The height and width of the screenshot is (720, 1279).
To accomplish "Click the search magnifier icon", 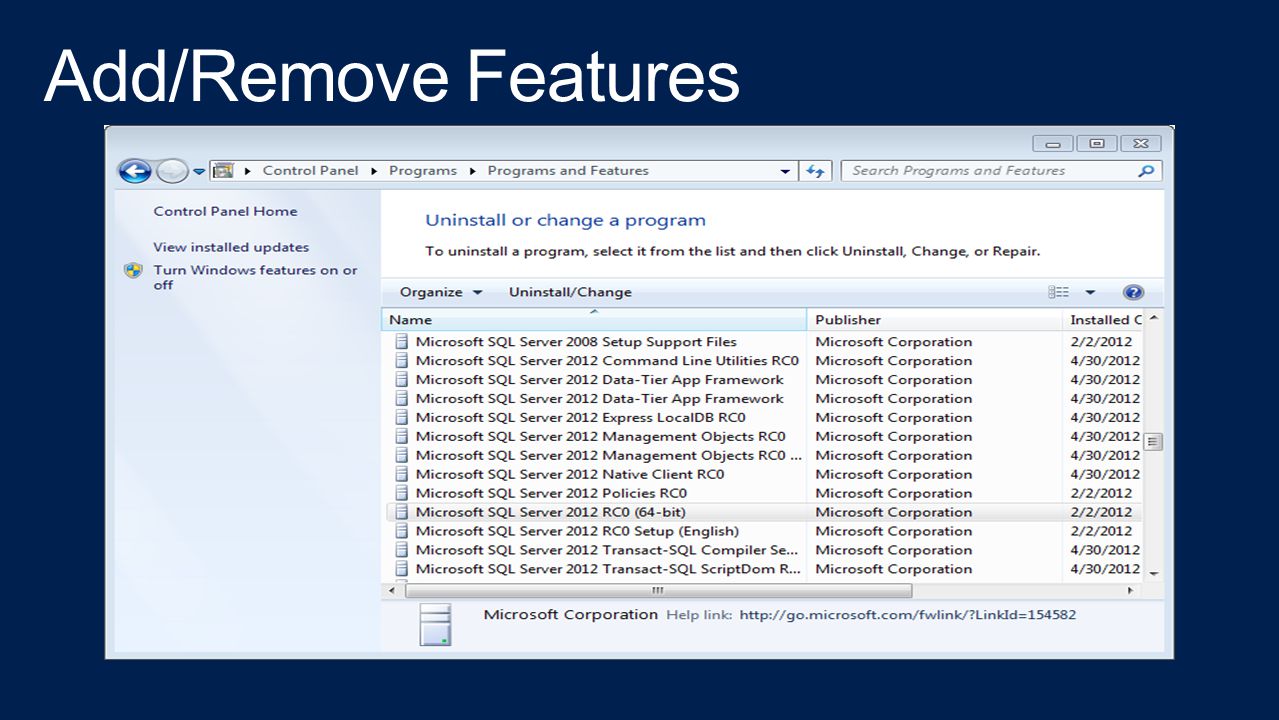I will (1146, 171).
